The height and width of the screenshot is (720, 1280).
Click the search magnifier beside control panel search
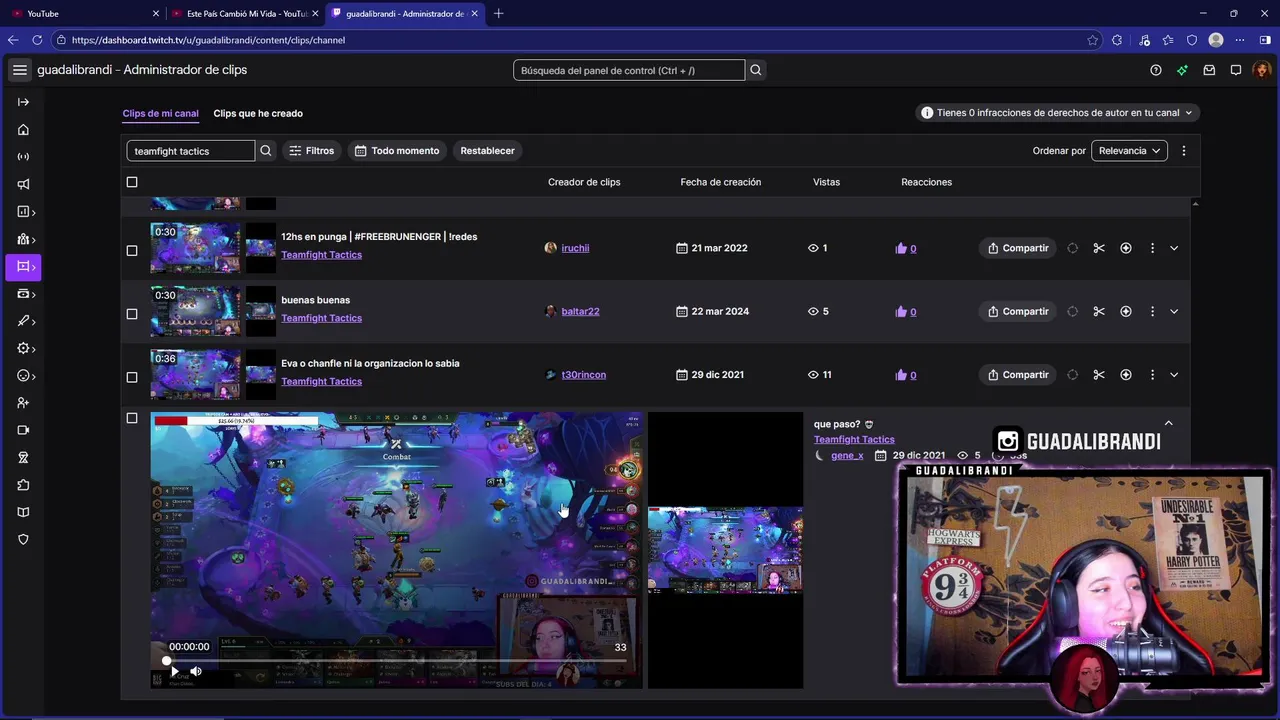click(x=756, y=70)
